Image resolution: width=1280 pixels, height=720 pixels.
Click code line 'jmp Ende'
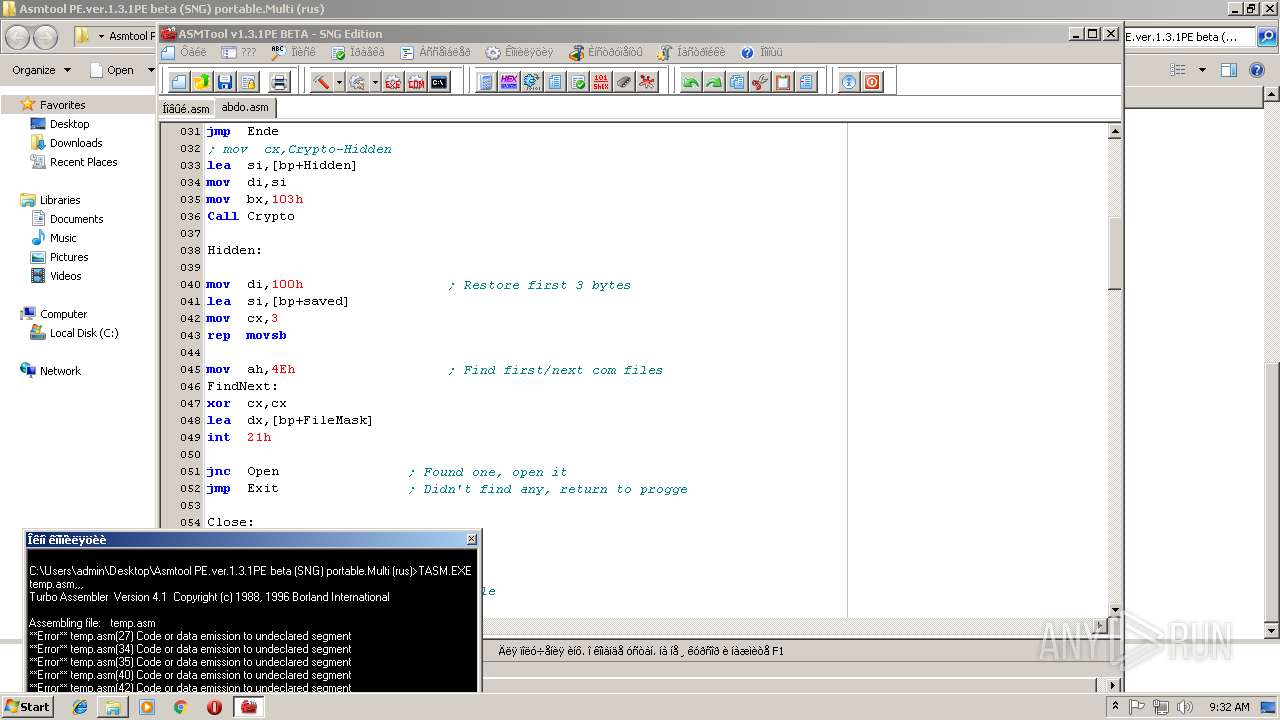(243, 131)
